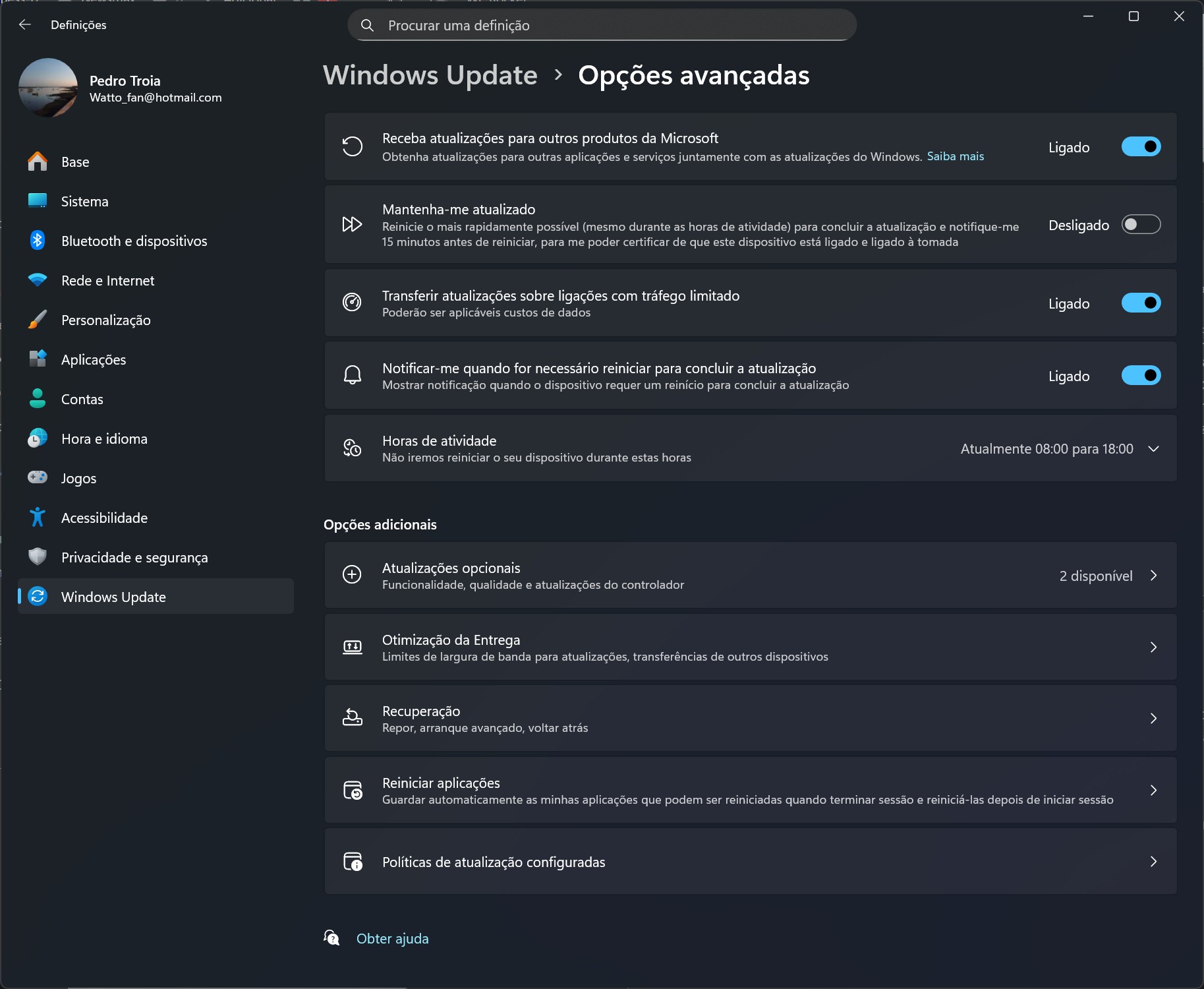
Task: Select Windows Update in the sidebar
Action: [x=113, y=597]
